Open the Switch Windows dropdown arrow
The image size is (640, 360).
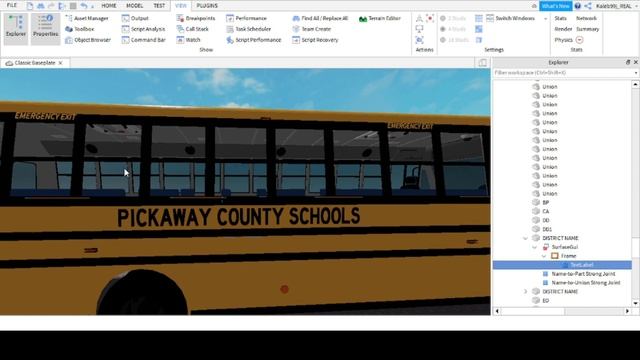point(545,19)
